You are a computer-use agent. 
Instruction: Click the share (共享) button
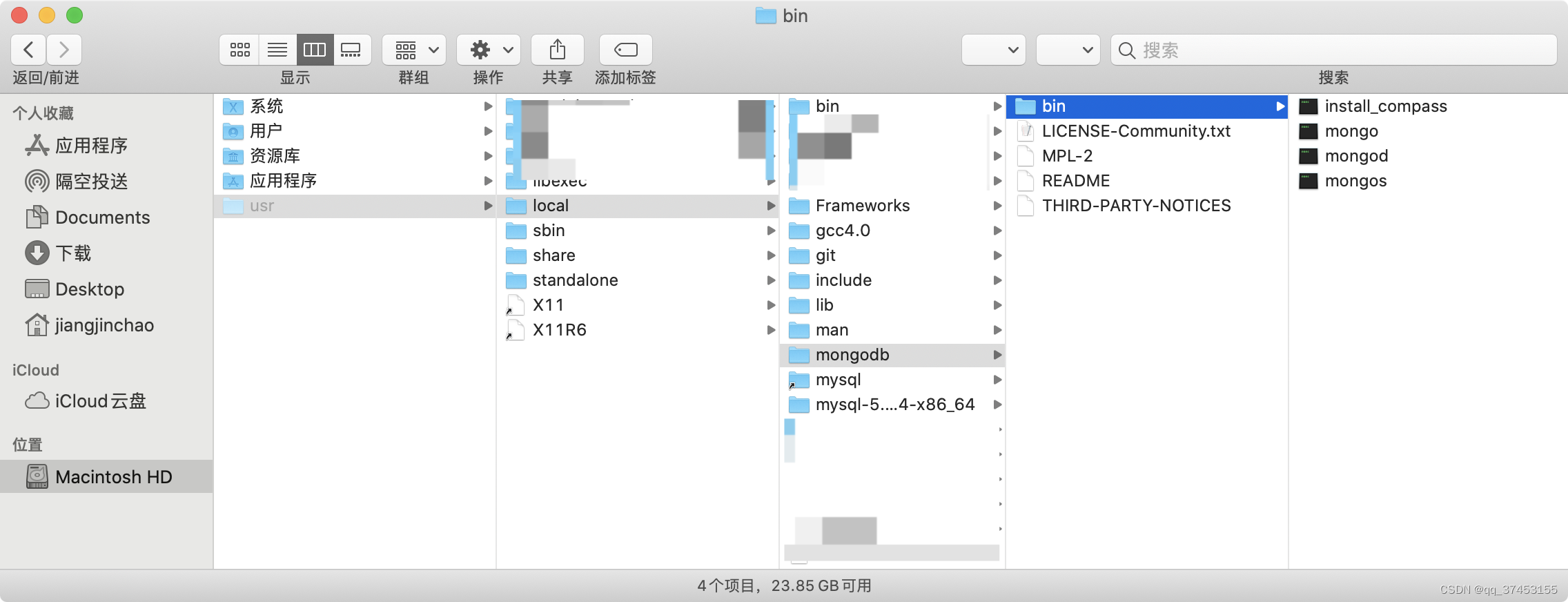click(558, 50)
